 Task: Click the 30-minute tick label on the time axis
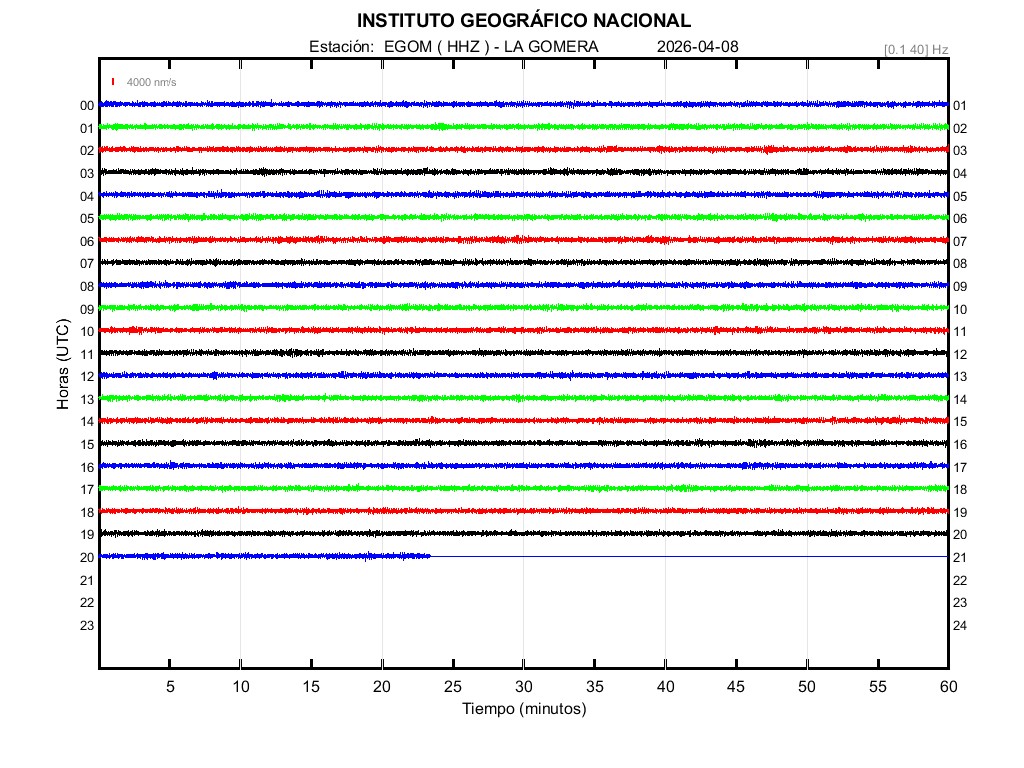coord(524,686)
